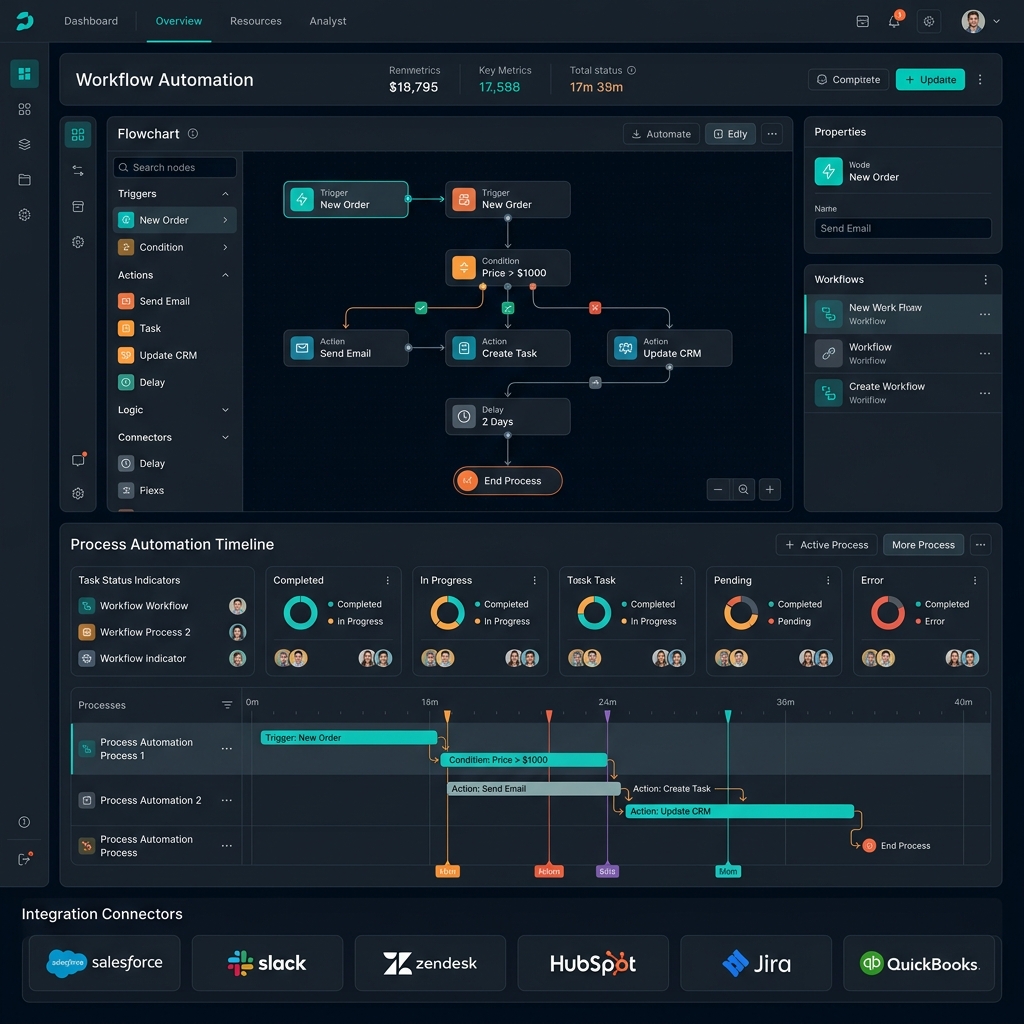
Task: Open user profile dropdown arrow
Action: pos(997,21)
